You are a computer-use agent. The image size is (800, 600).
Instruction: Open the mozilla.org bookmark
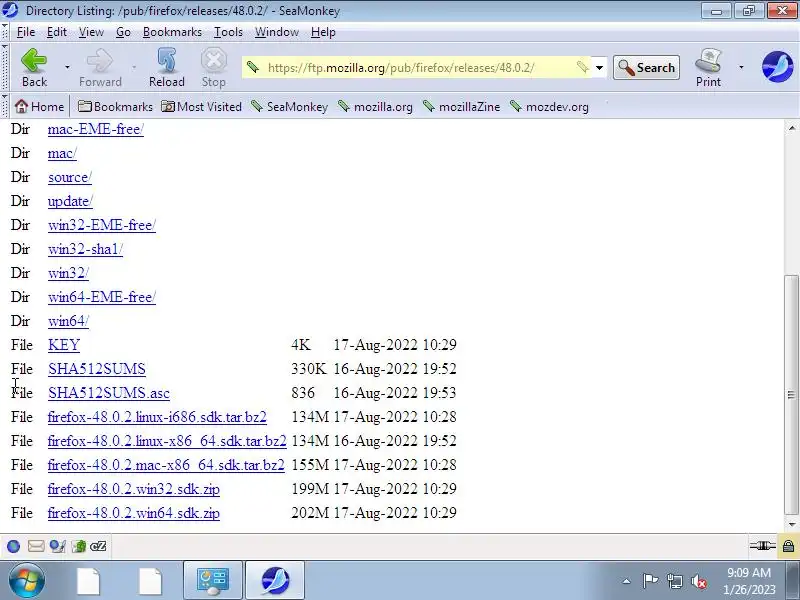pyautogui.click(x=376, y=107)
